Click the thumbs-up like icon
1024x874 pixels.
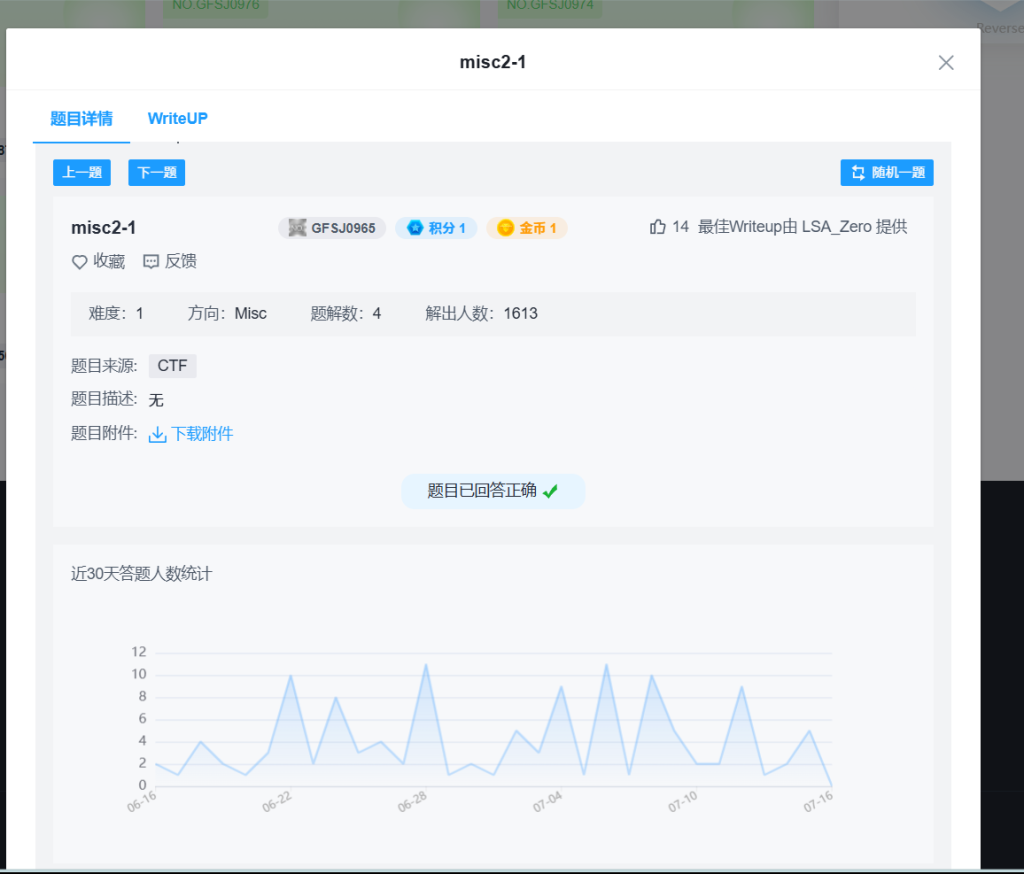657,227
